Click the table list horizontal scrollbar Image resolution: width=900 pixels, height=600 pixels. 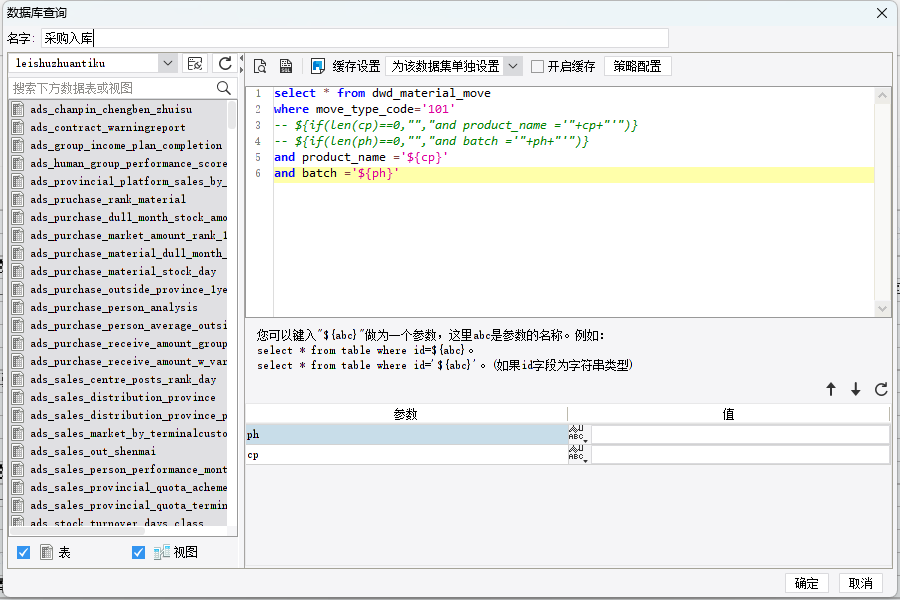[x=78, y=531]
